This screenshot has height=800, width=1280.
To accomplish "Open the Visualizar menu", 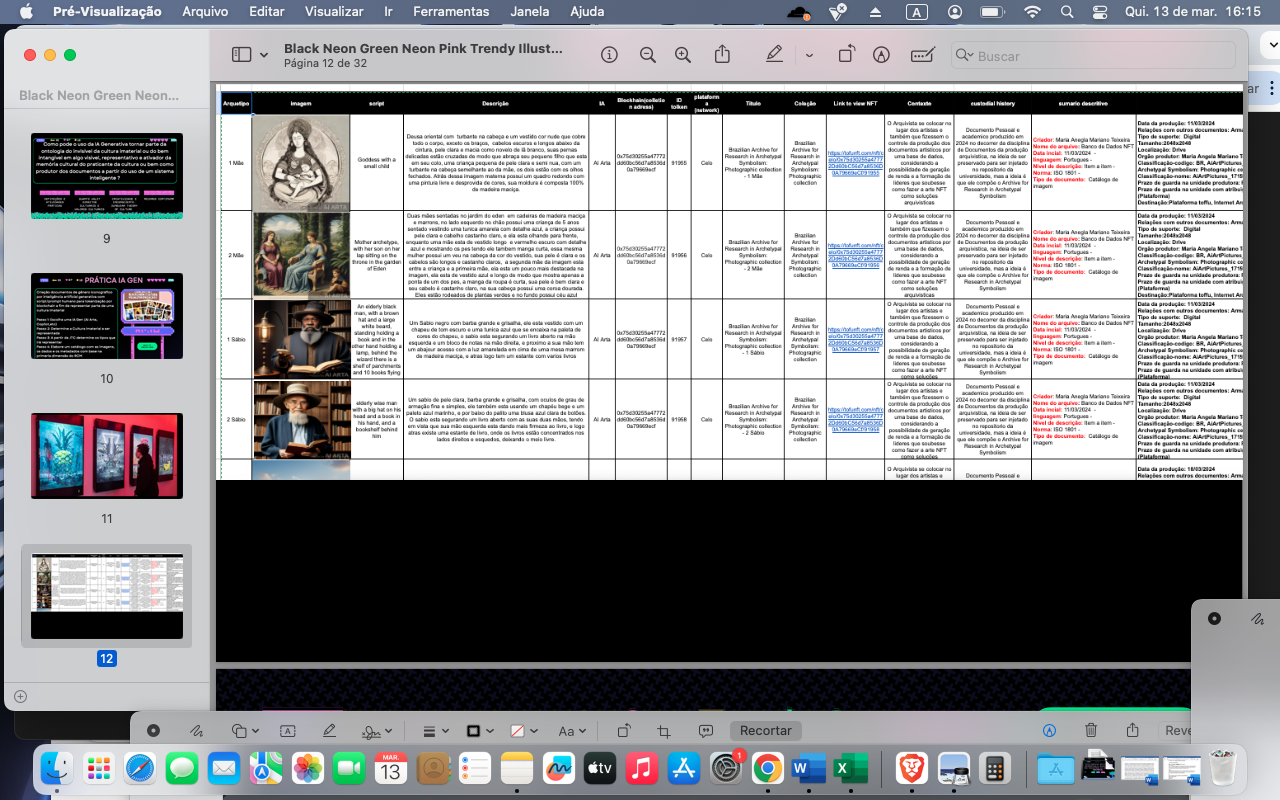I will (x=334, y=12).
